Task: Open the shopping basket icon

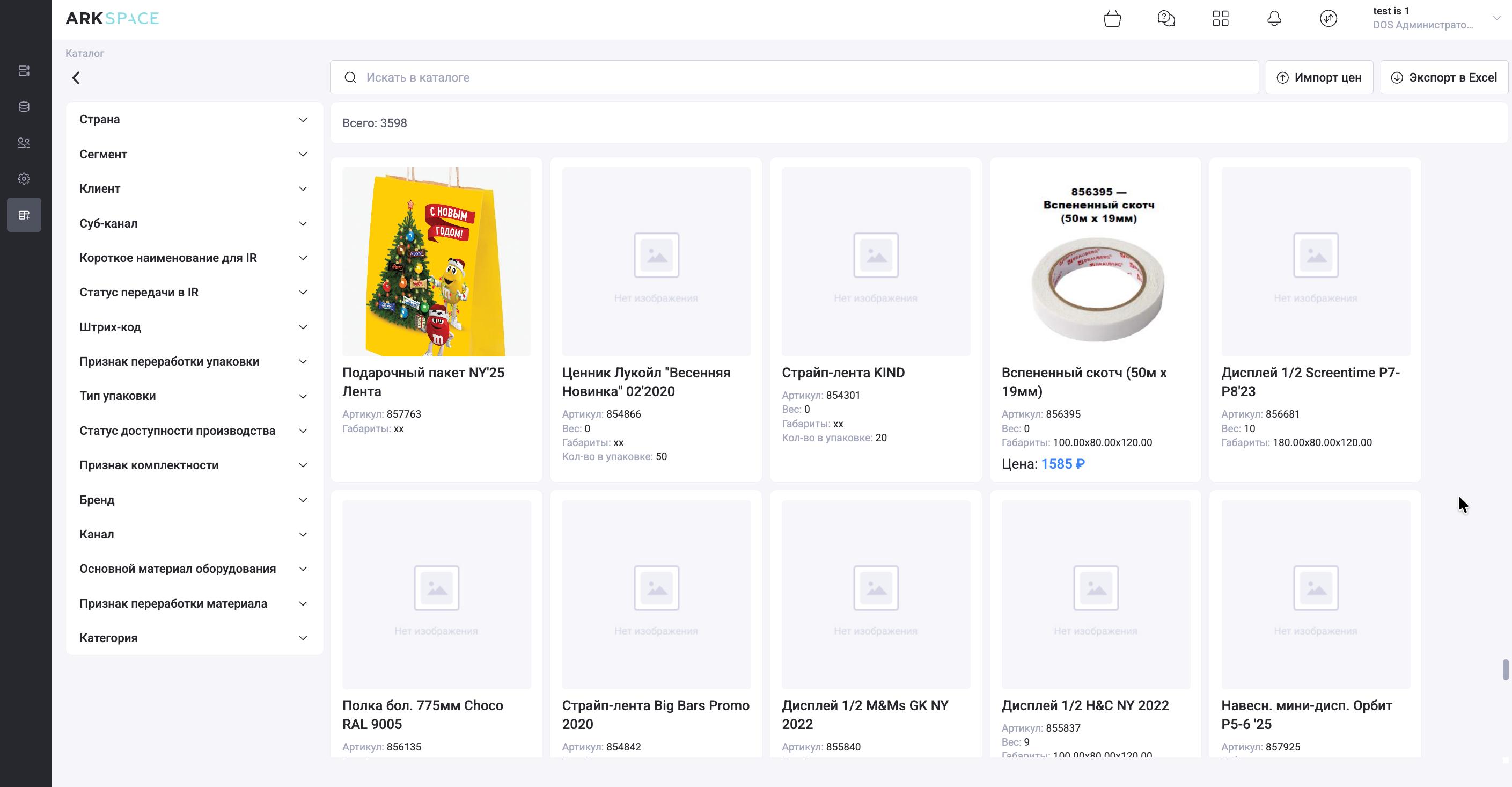Action: 1112,19
